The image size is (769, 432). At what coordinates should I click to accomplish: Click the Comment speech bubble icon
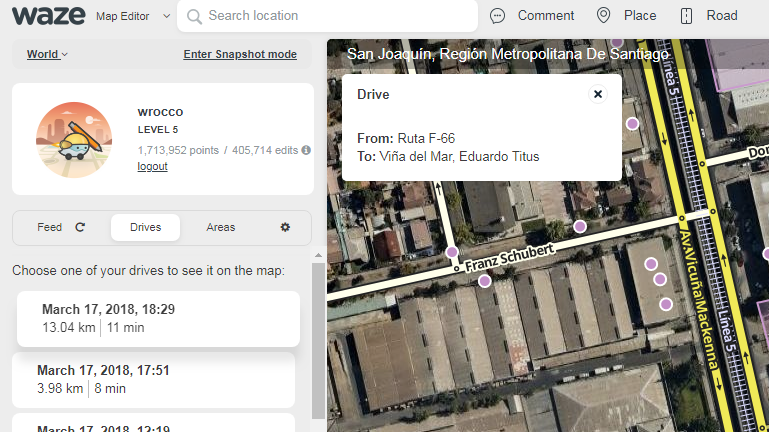tap(497, 16)
